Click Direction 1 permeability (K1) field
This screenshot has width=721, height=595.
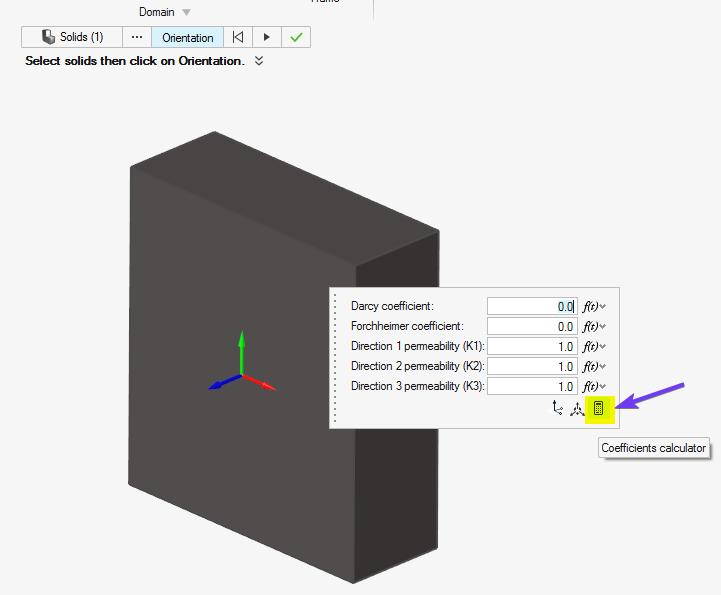[532, 346]
